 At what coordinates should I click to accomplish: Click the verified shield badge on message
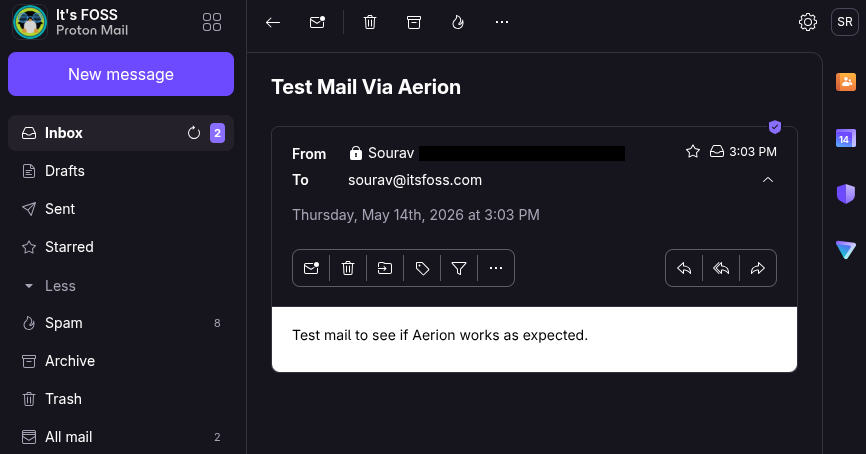click(x=775, y=127)
